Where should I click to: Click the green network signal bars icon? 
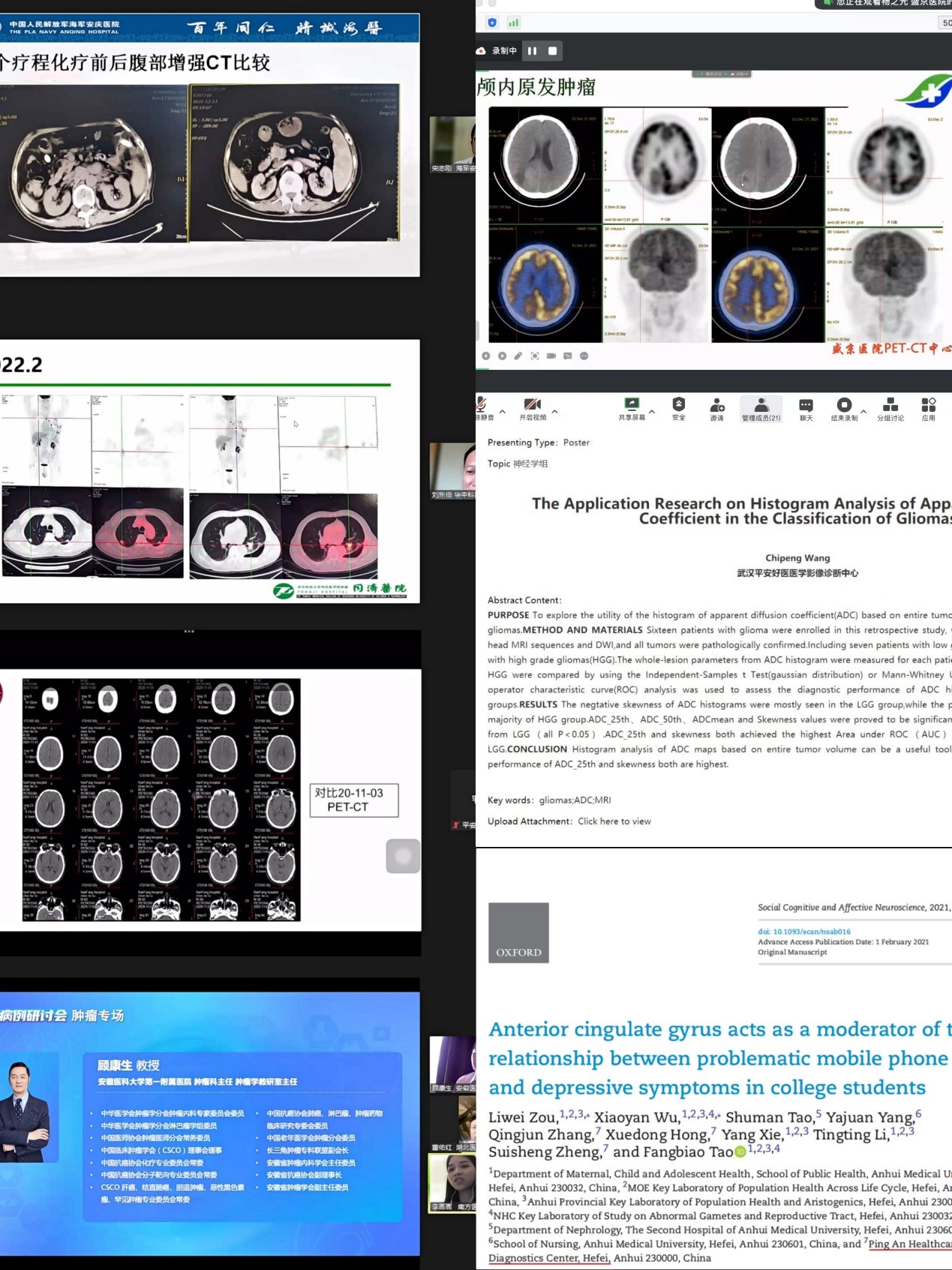coord(514,23)
